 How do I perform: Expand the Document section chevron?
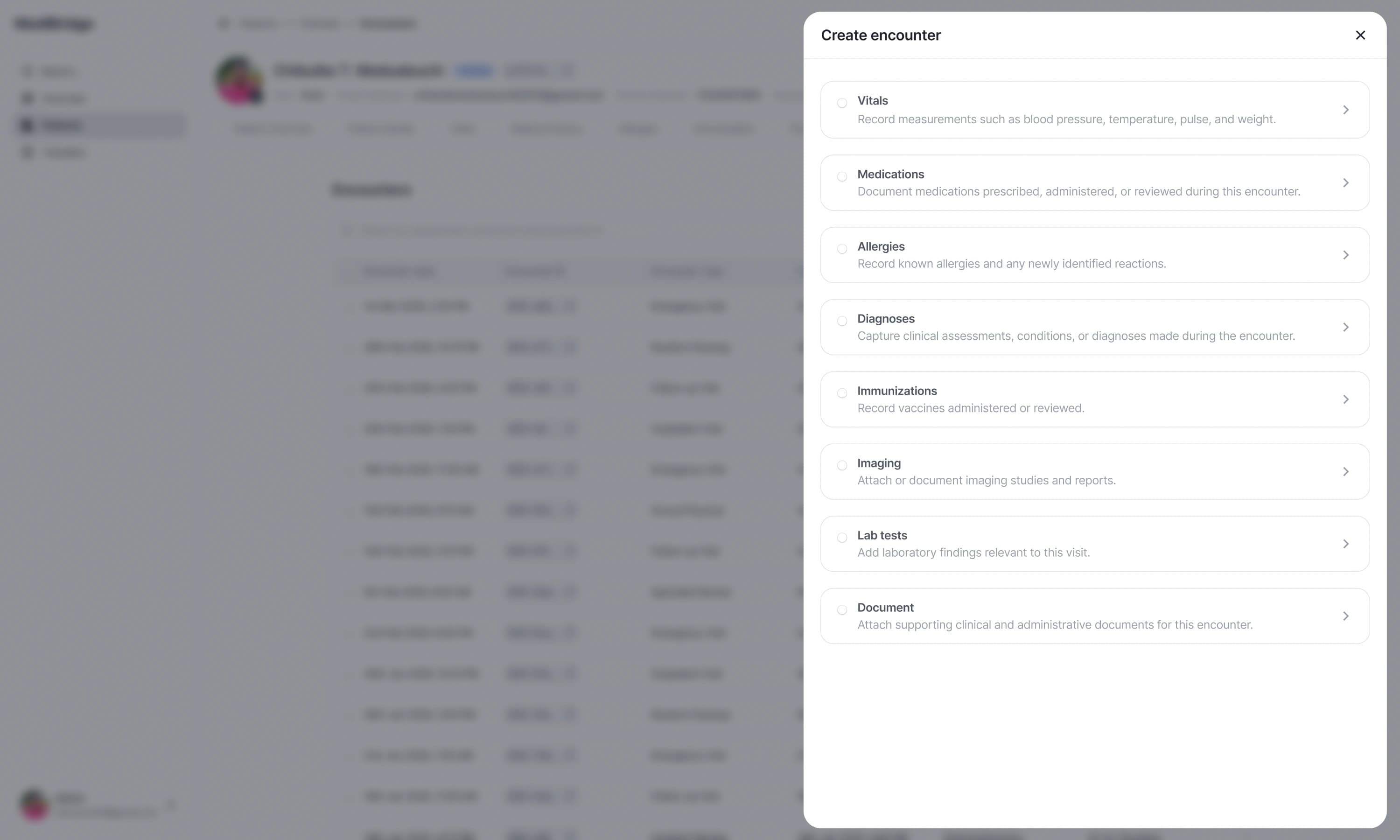pyautogui.click(x=1346, y=616)
